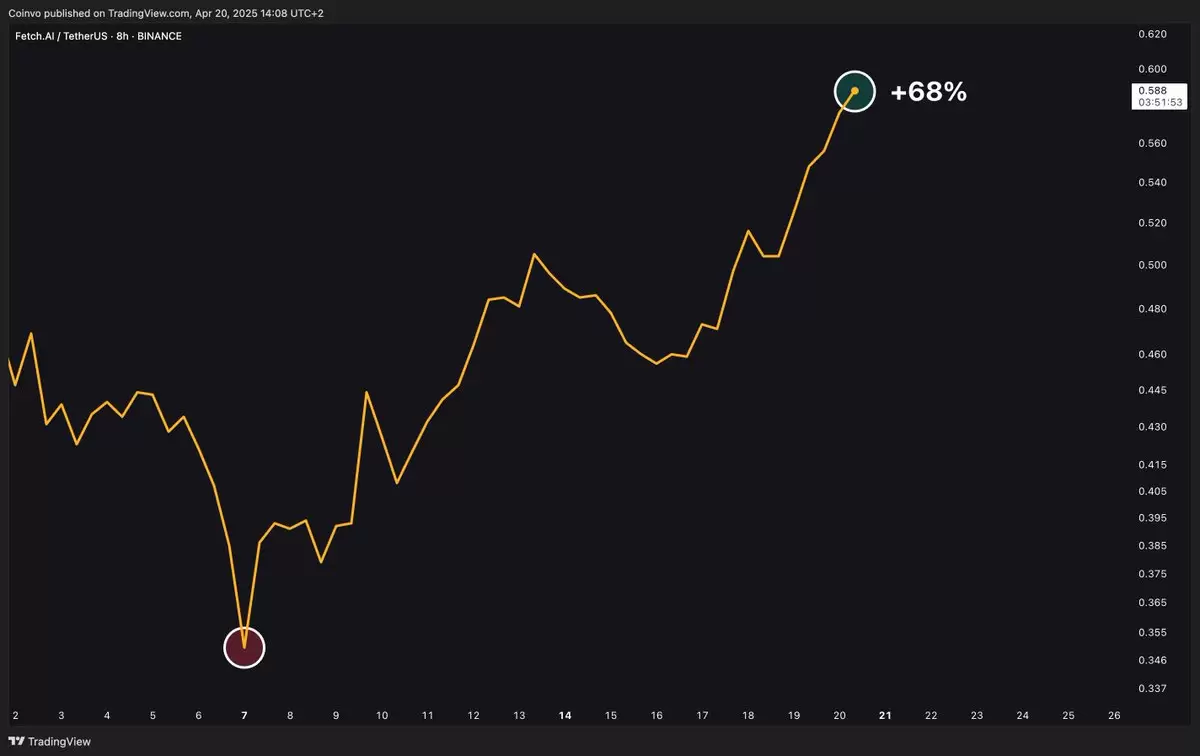Click date 14 on time axis
Screen dimensions: 1200x756
tap(565, 716)
